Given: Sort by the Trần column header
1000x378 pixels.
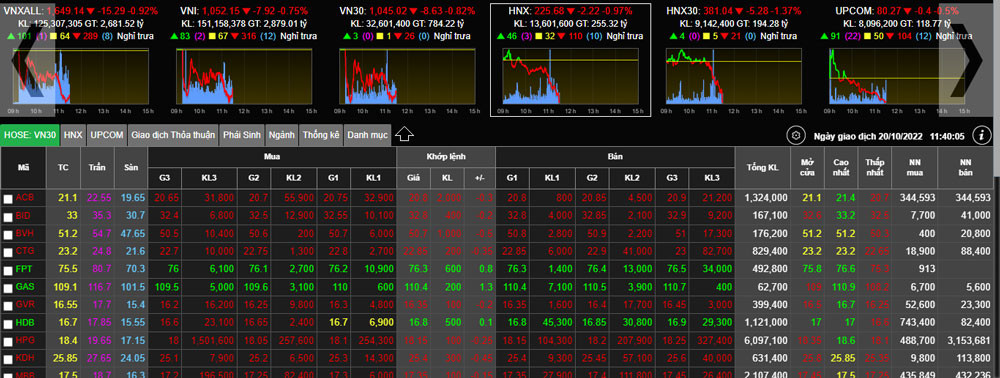Looking at the screenshot, I should pyautogui.click(x=97, y=168).
